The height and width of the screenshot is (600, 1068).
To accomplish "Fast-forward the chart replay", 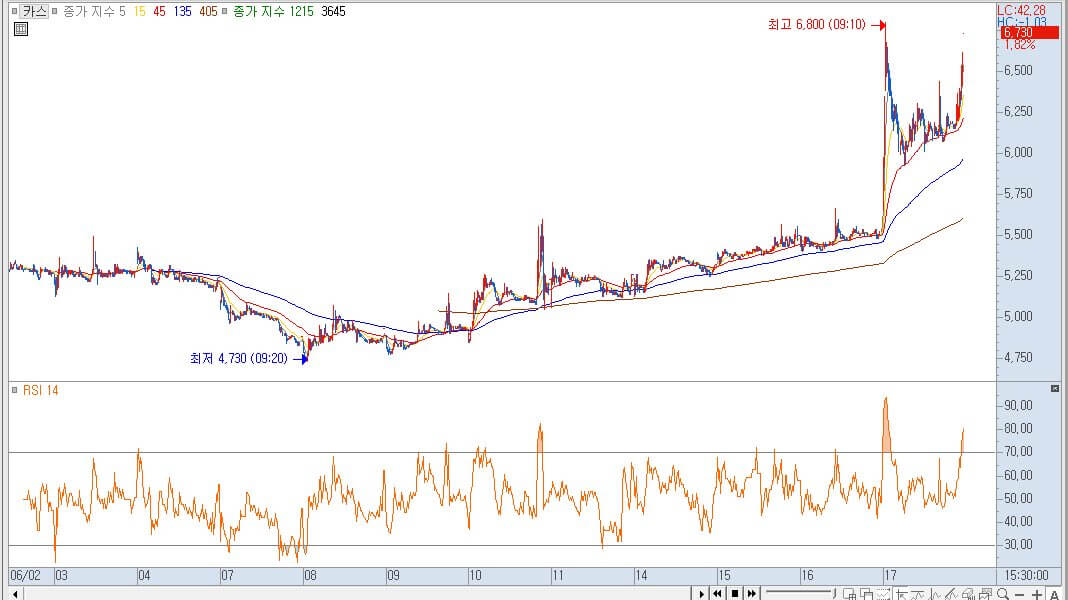I will (x=751, y=594).
